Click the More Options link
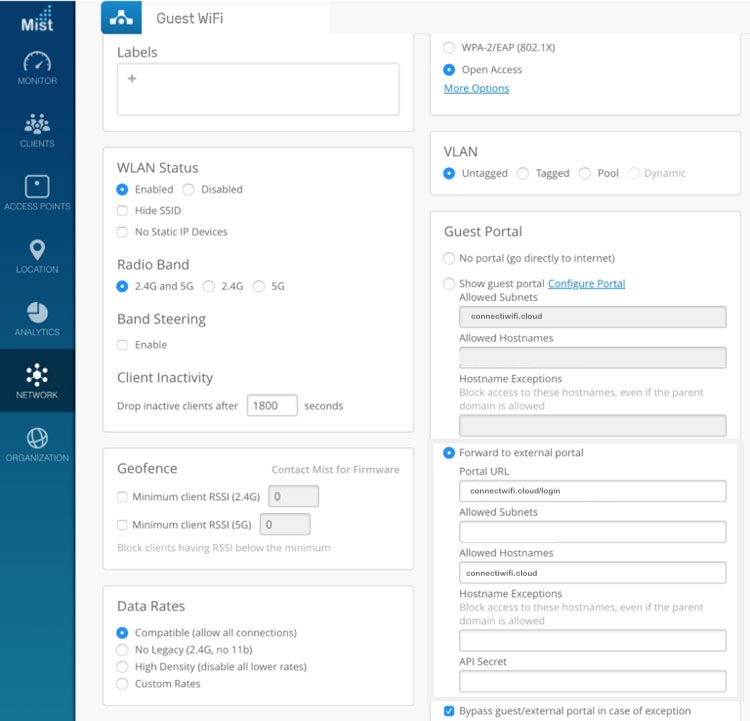This screenshot has height=721, width=750. [476, 88]
